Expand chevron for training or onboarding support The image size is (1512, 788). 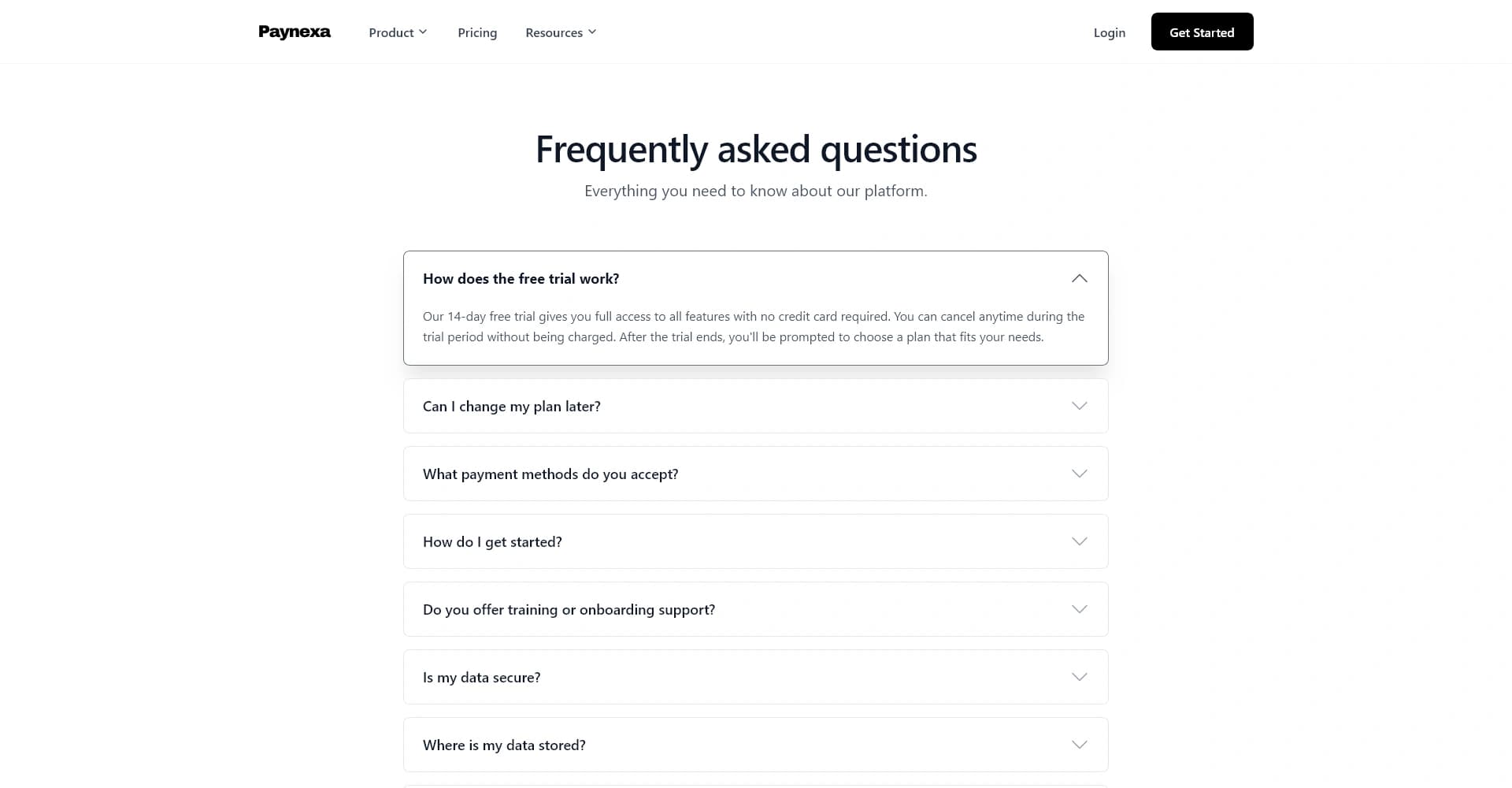pyautogui.click(x=1079, y=609)
